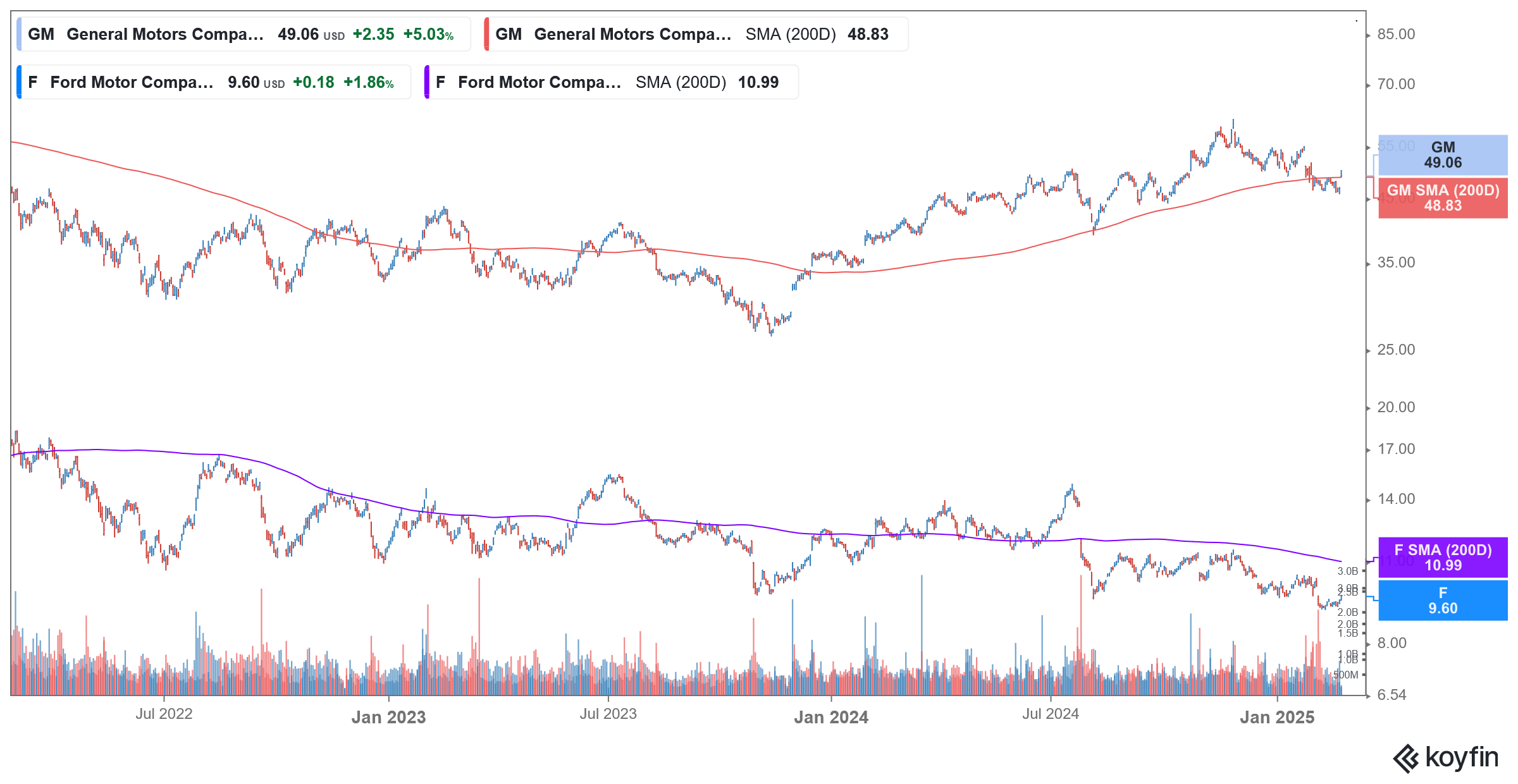1518x784 pixels.
Task: Click the GM General Motors price legend
Action: (244, 34)
